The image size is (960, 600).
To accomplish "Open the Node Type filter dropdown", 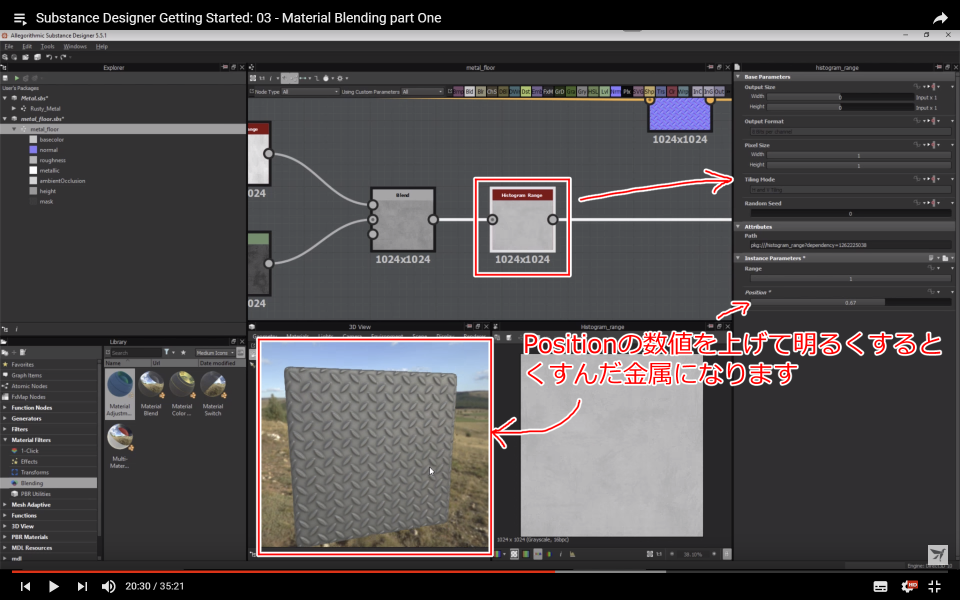I will point(310,92).
